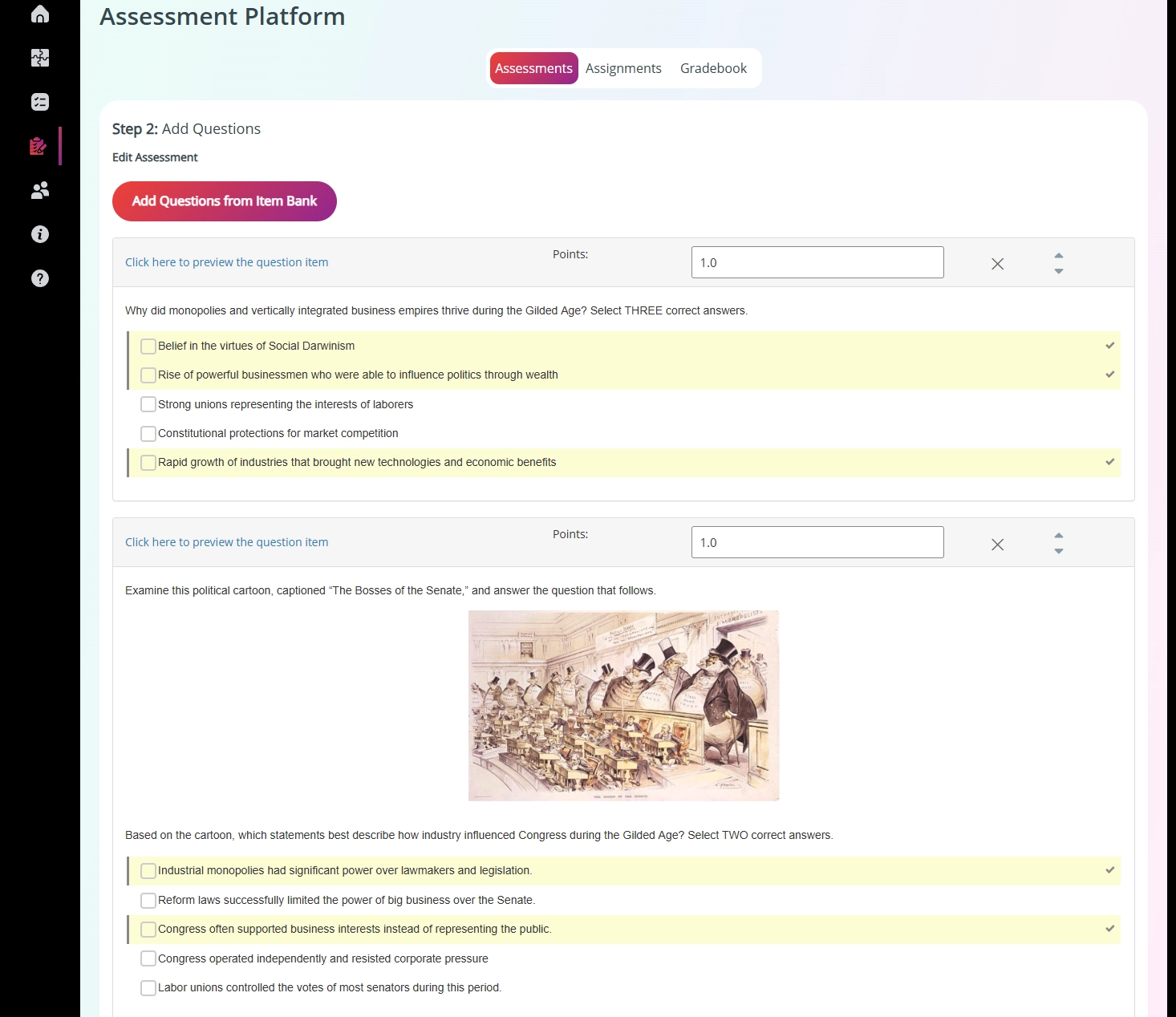Viewport: 1176px width, 1017px height.
Task: Edit the cartoon question's Points field
Action: (x=817, y=542)
